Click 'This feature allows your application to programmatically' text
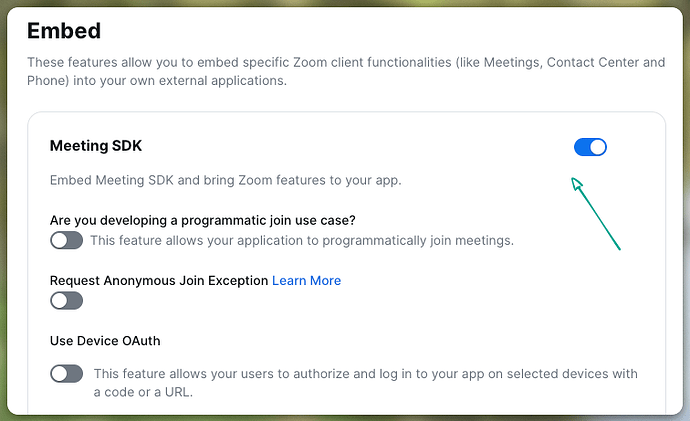 [302, 240]
